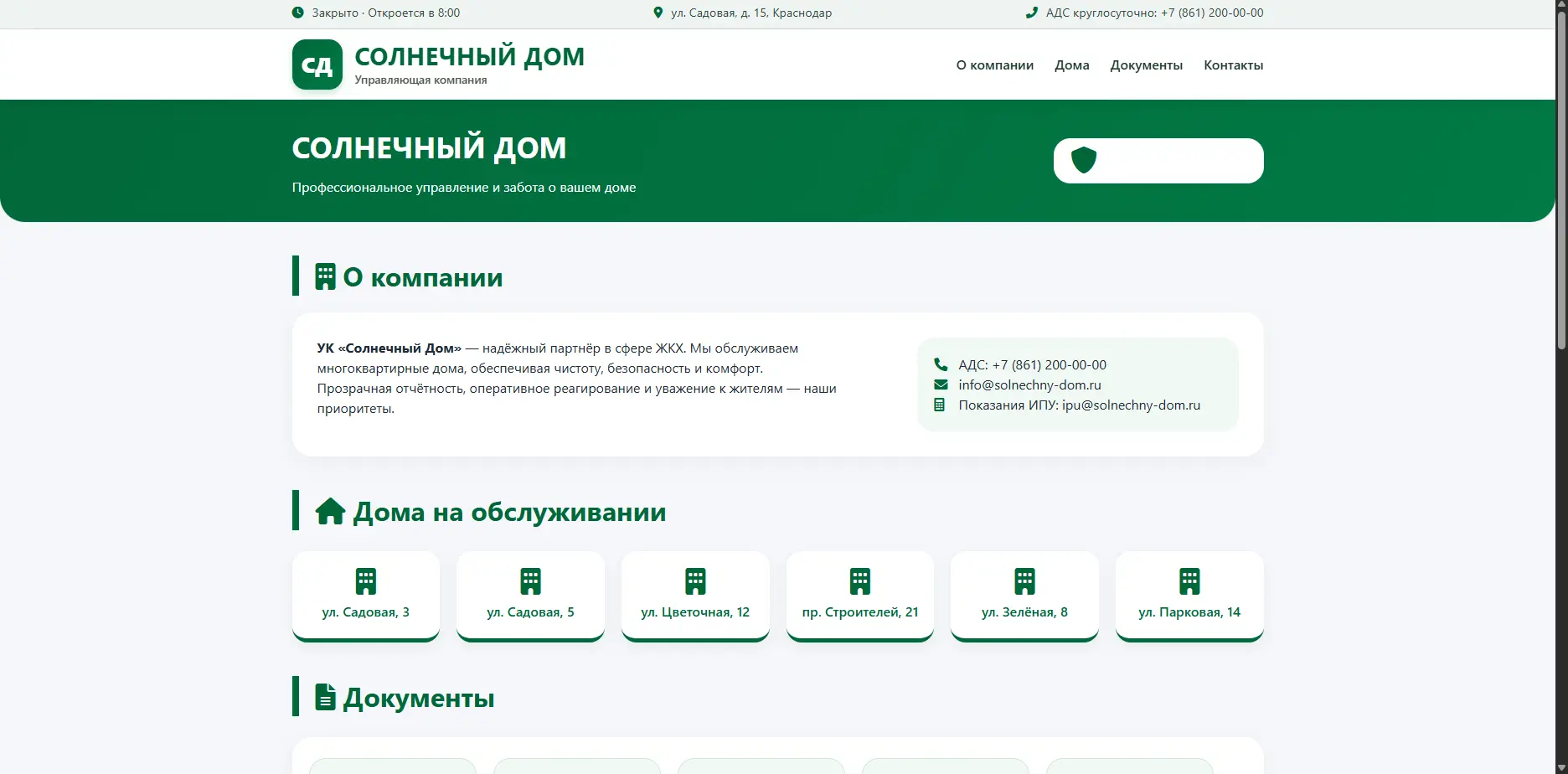Click the phone icon in the top bar
Viewport: 1568px width, 774px height.
tap(1032, 13)
